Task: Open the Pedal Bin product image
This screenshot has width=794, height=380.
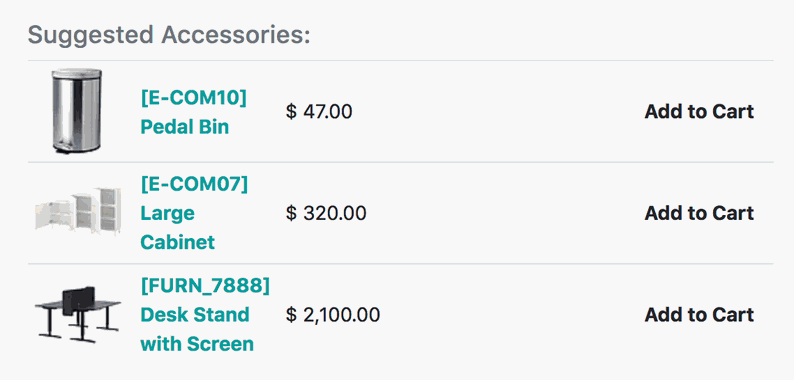Action: [77, 111]
